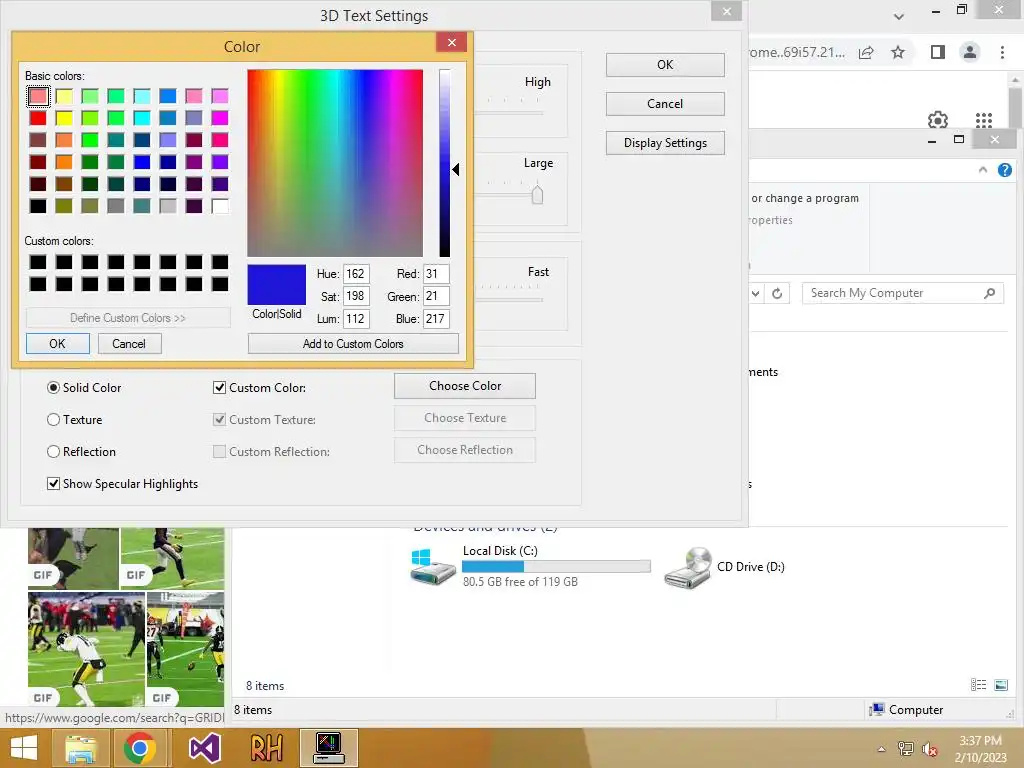Viewport: 1024px width, 768px height.
Task: Click the Windows Start button
Action: click(x=24, y=748)
